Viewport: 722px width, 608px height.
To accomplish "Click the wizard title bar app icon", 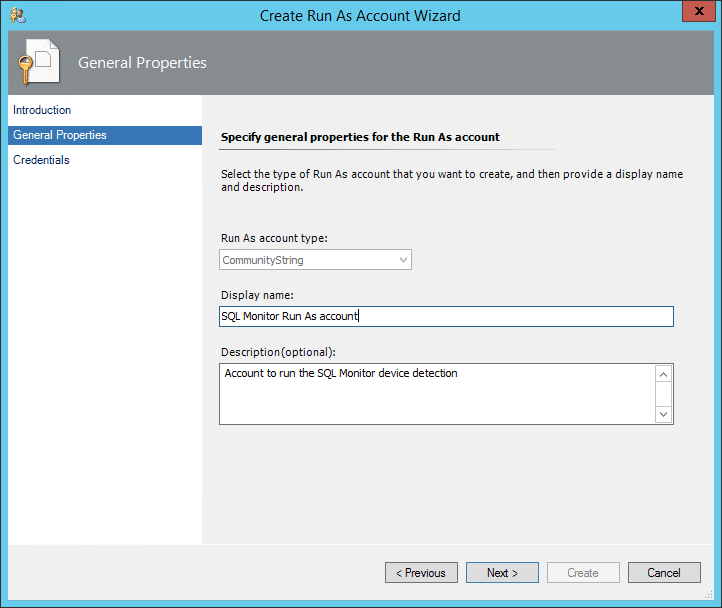I will [18, 15].
